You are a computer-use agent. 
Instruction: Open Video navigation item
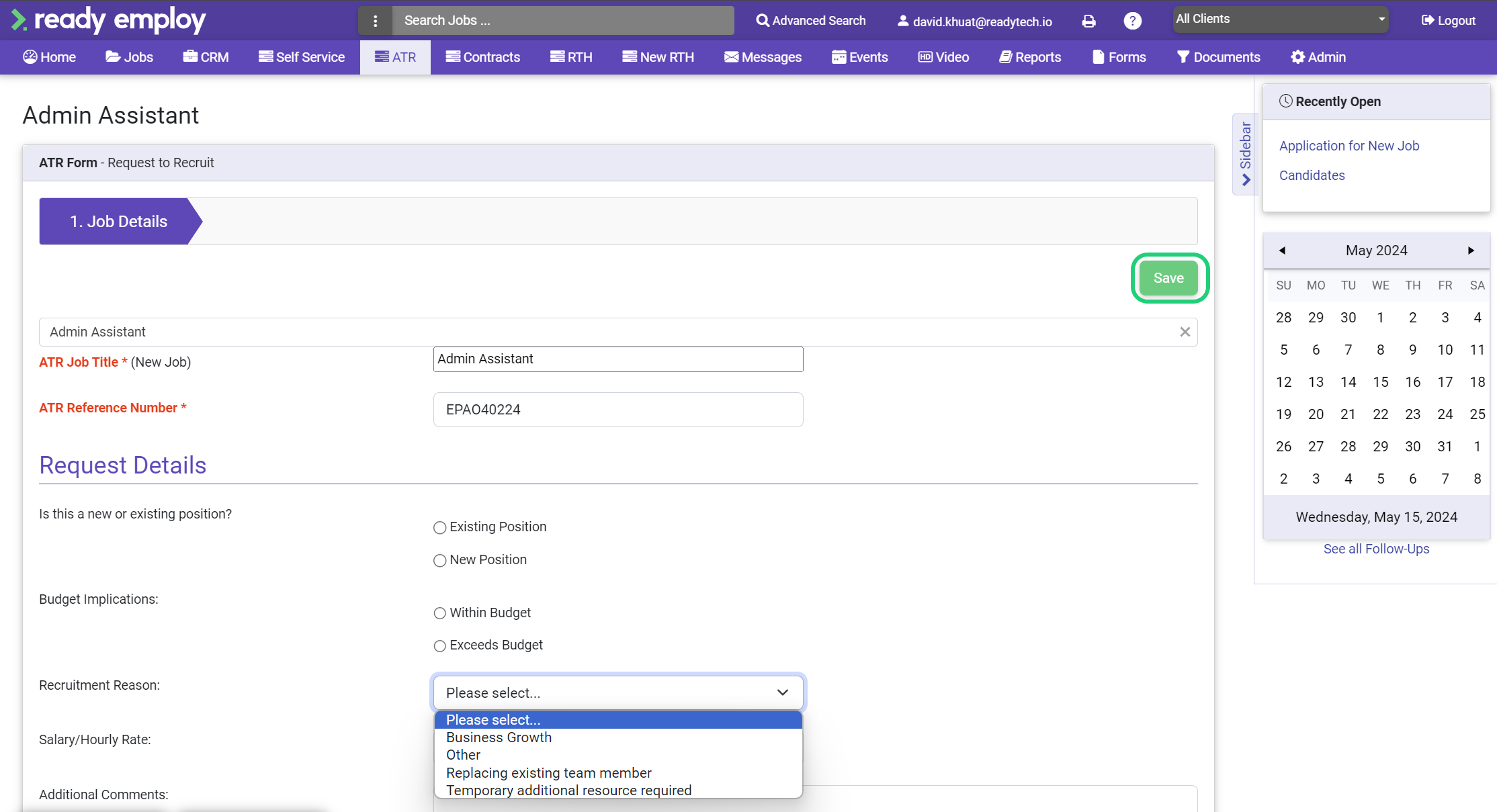[944, 57]
